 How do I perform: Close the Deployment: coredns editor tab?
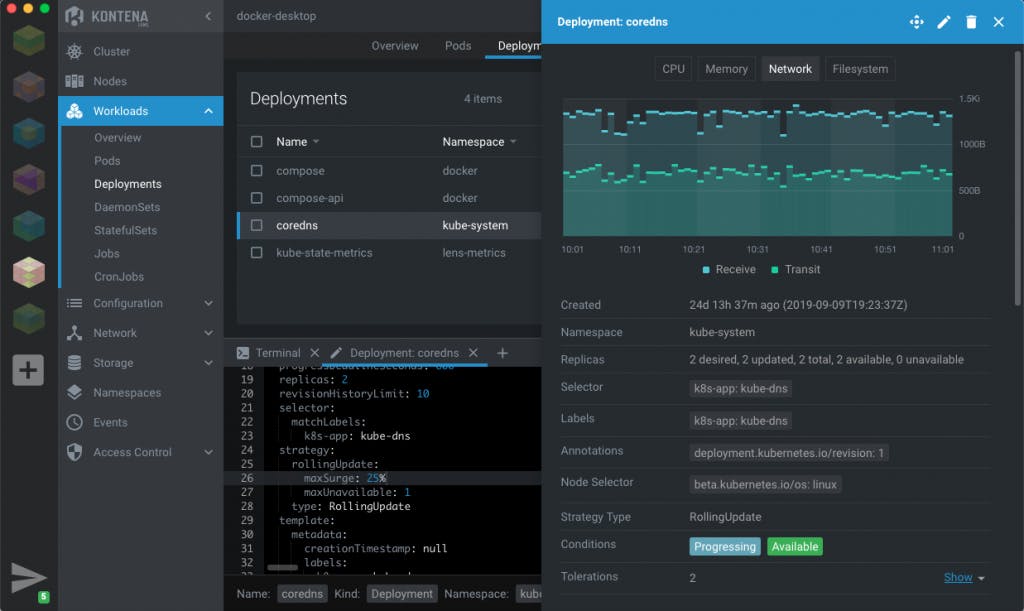click(474, 353)
